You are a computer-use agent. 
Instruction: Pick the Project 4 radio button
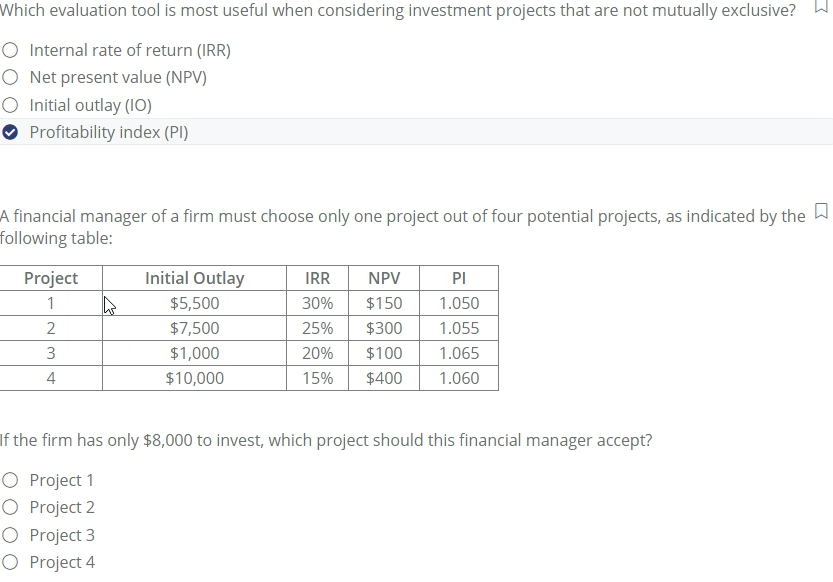point(10,562)
